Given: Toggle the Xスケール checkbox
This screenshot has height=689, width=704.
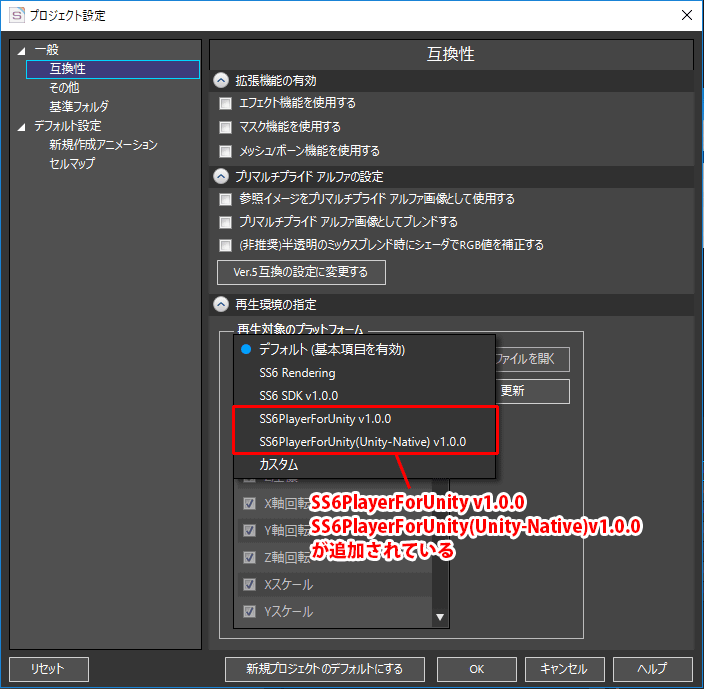Looking at the screenshot, I should click(x=249, y=584).
